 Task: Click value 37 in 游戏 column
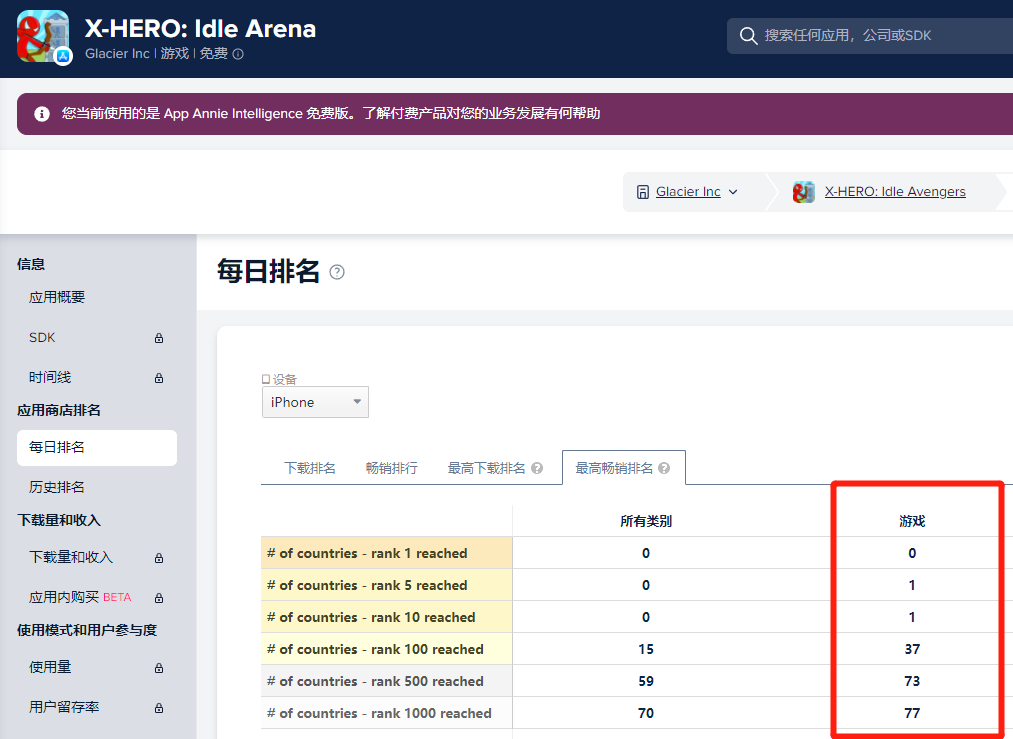912,649
